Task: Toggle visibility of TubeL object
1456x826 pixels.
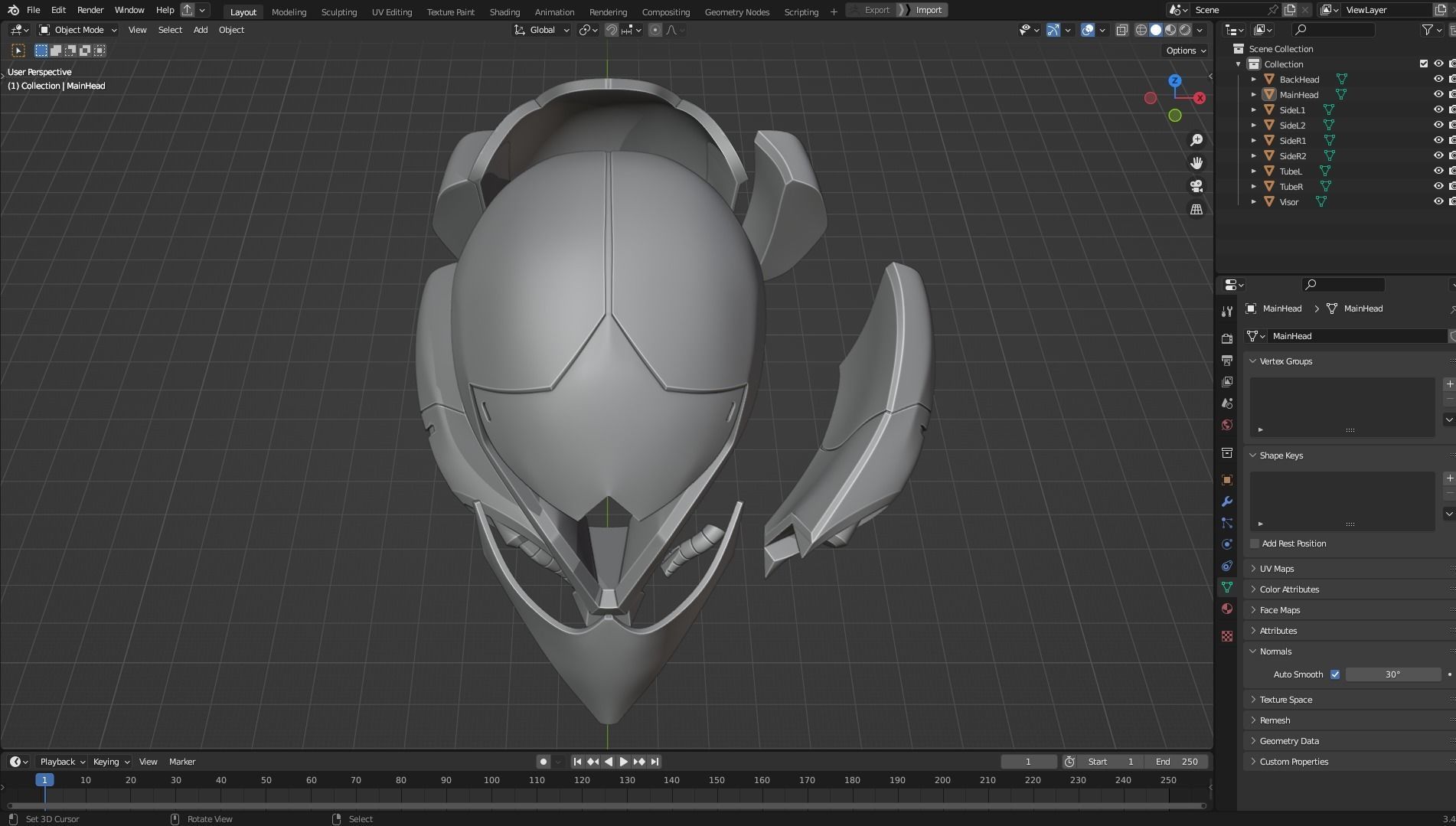Action: click(1438, 171)
